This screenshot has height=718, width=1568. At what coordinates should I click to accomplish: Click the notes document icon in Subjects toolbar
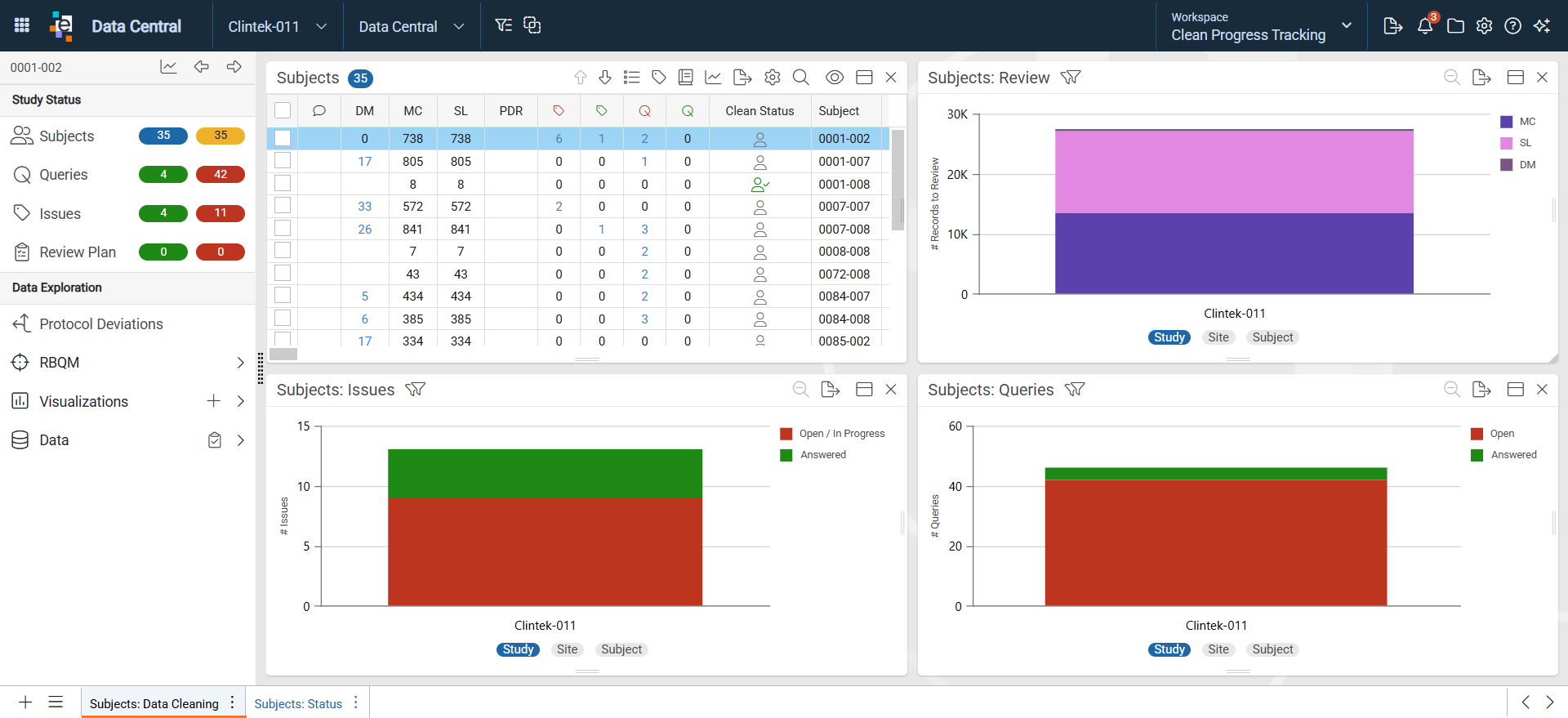point(686,77)
